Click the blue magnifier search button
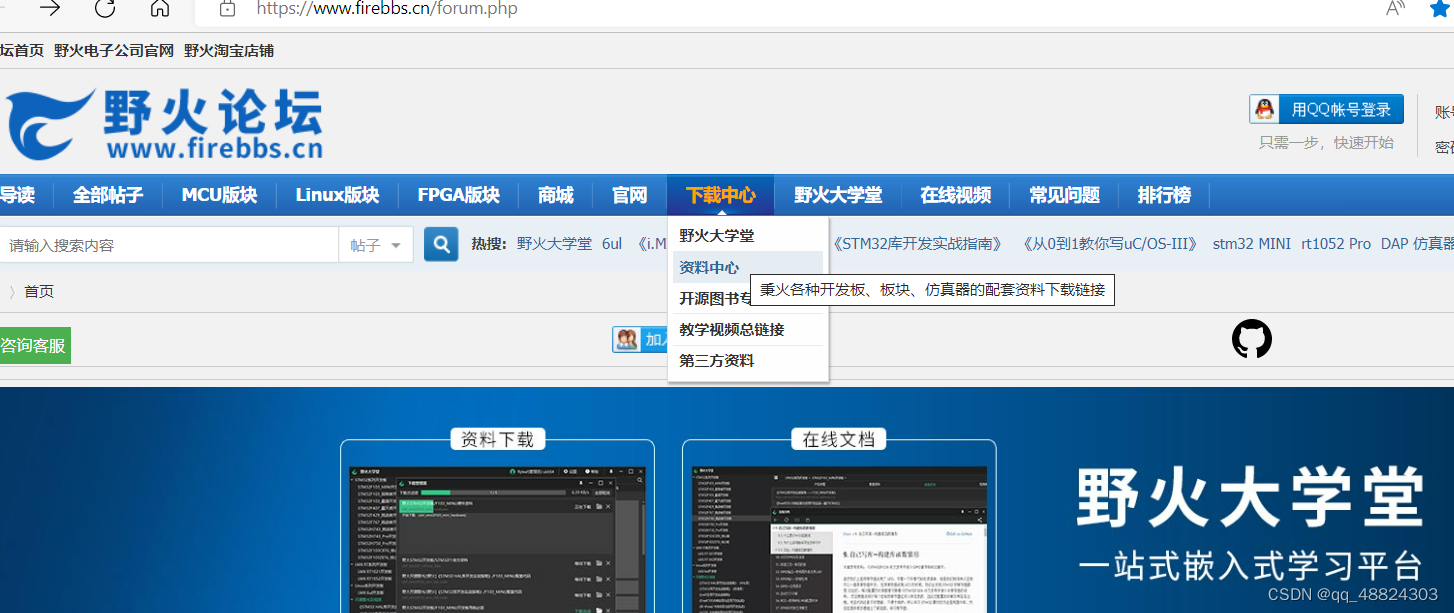The image size is (1454, 613). click(x=441, y=244)
